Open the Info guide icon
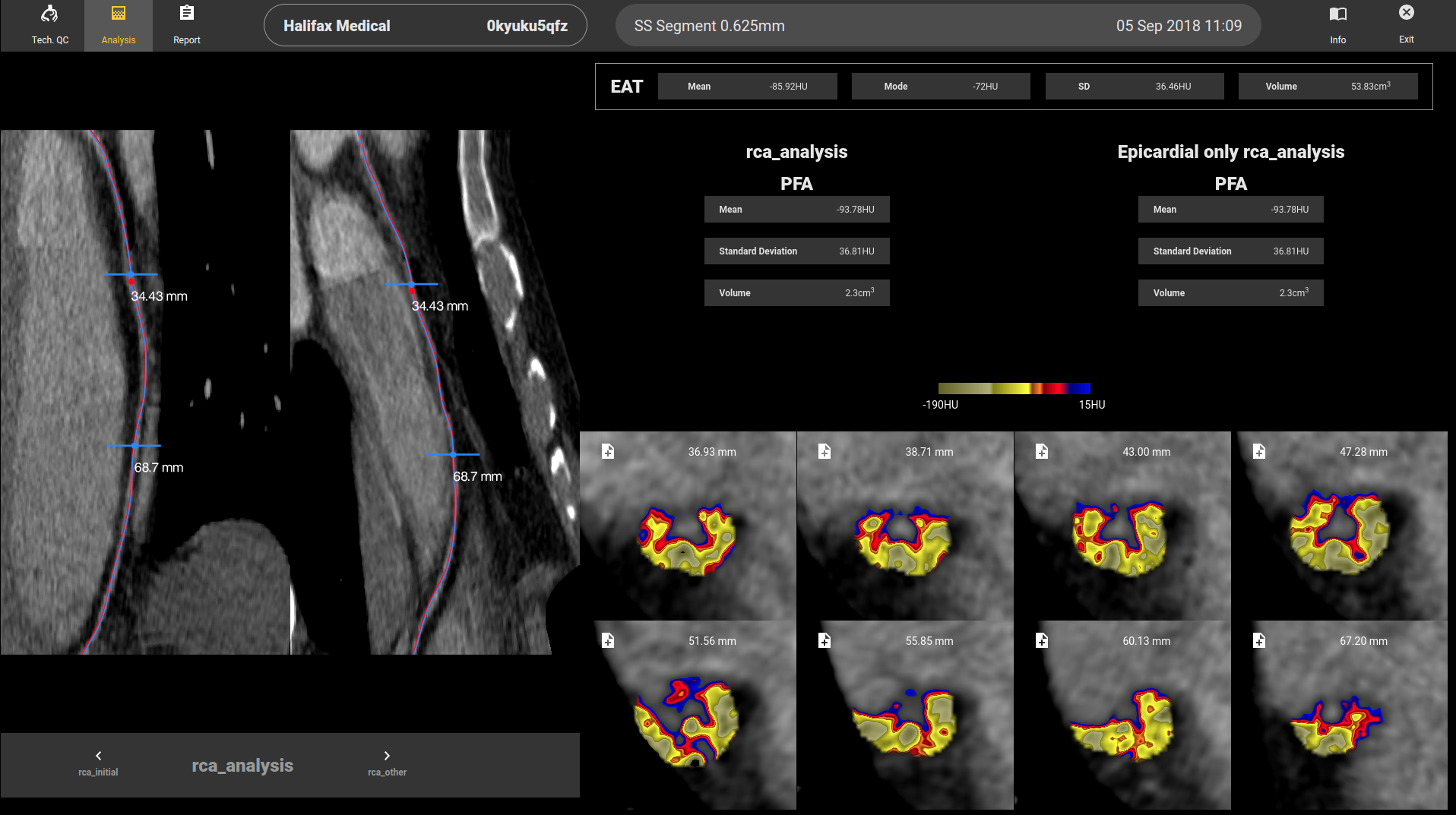Viewport: 1456px width, 815px height. pyautogui.click(x=1337, y=25)
